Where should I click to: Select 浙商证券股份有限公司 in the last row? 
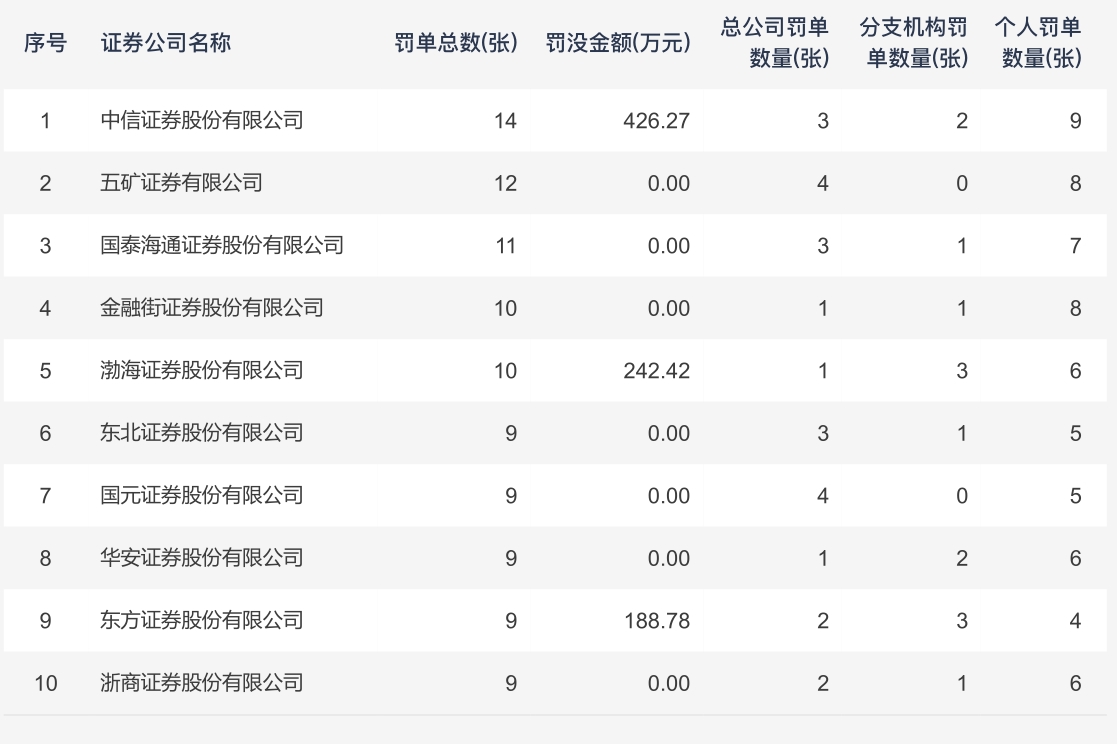click(x=202, y=683)
